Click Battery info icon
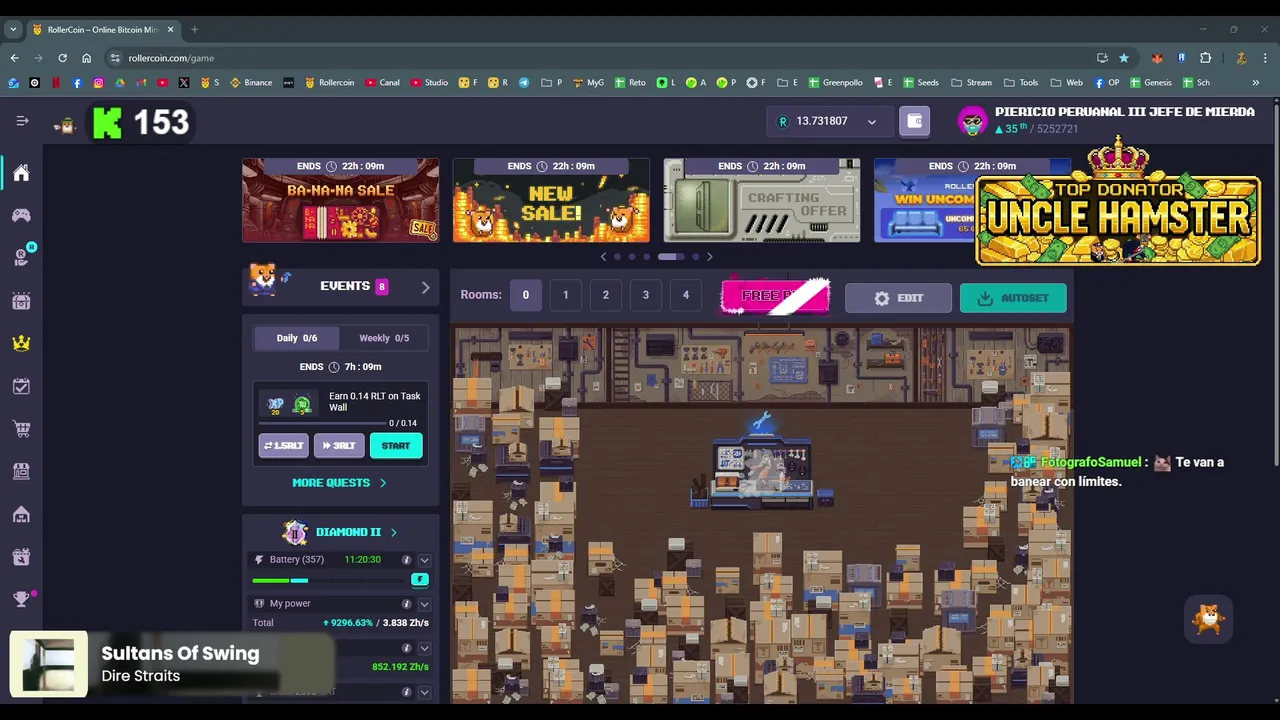This screenshot has height=720, width=1280. (406, 560)
